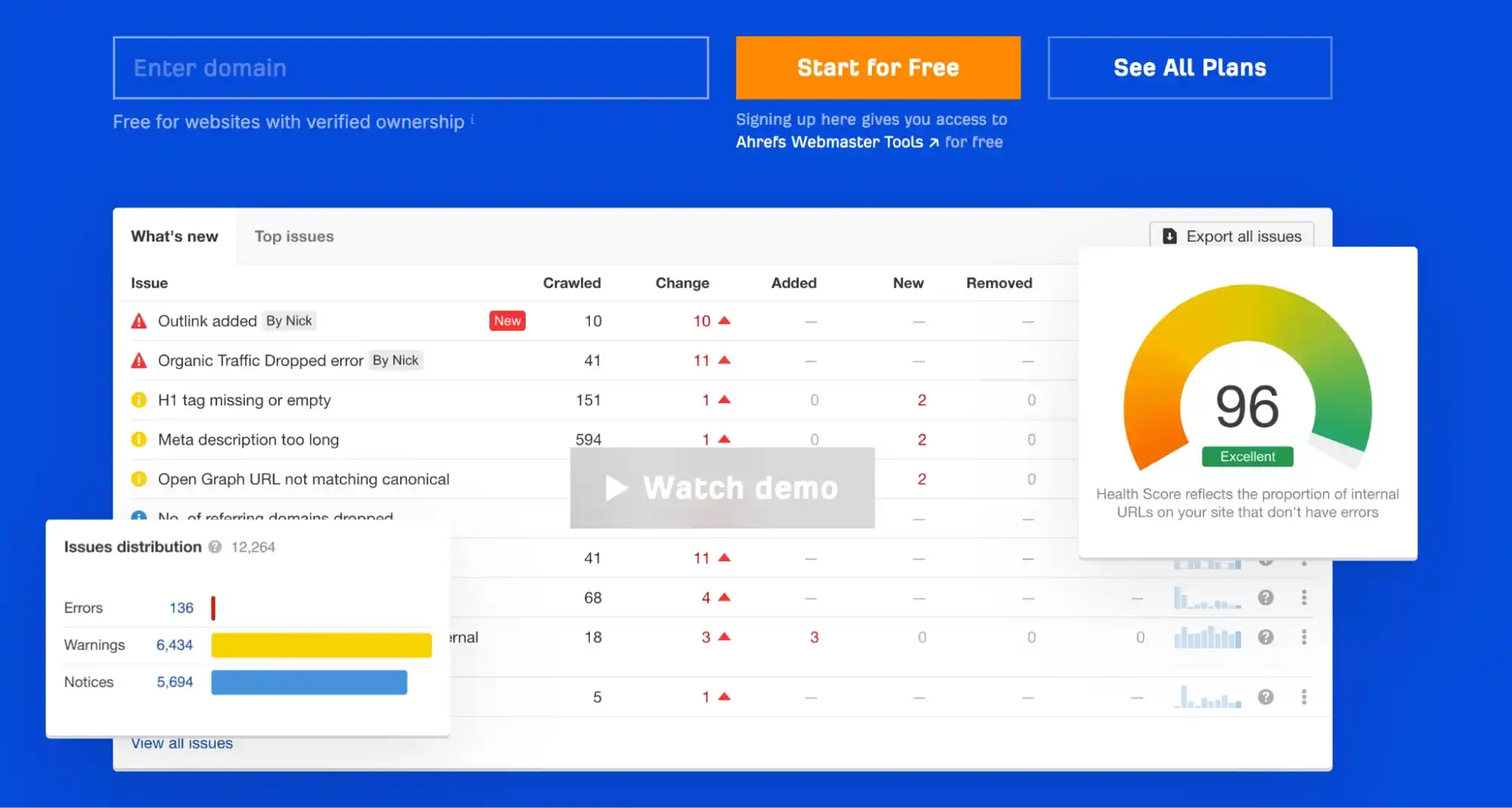Click the download icon in Export all issues

click(1169, 236)
